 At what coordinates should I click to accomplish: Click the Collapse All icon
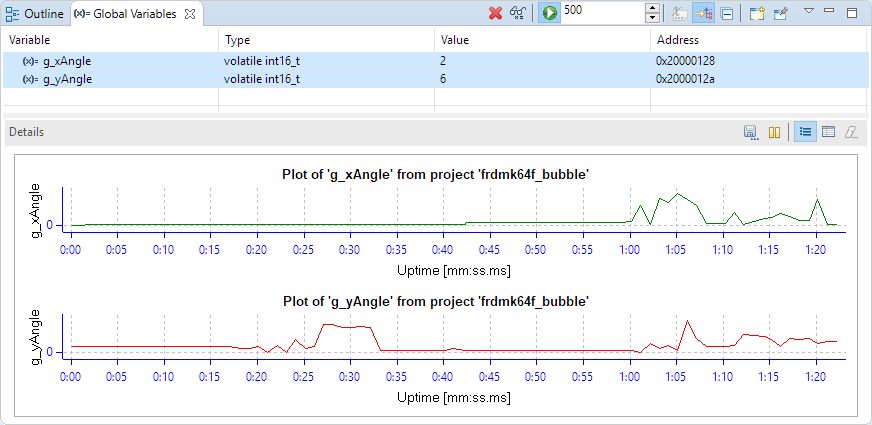(726, 13)
